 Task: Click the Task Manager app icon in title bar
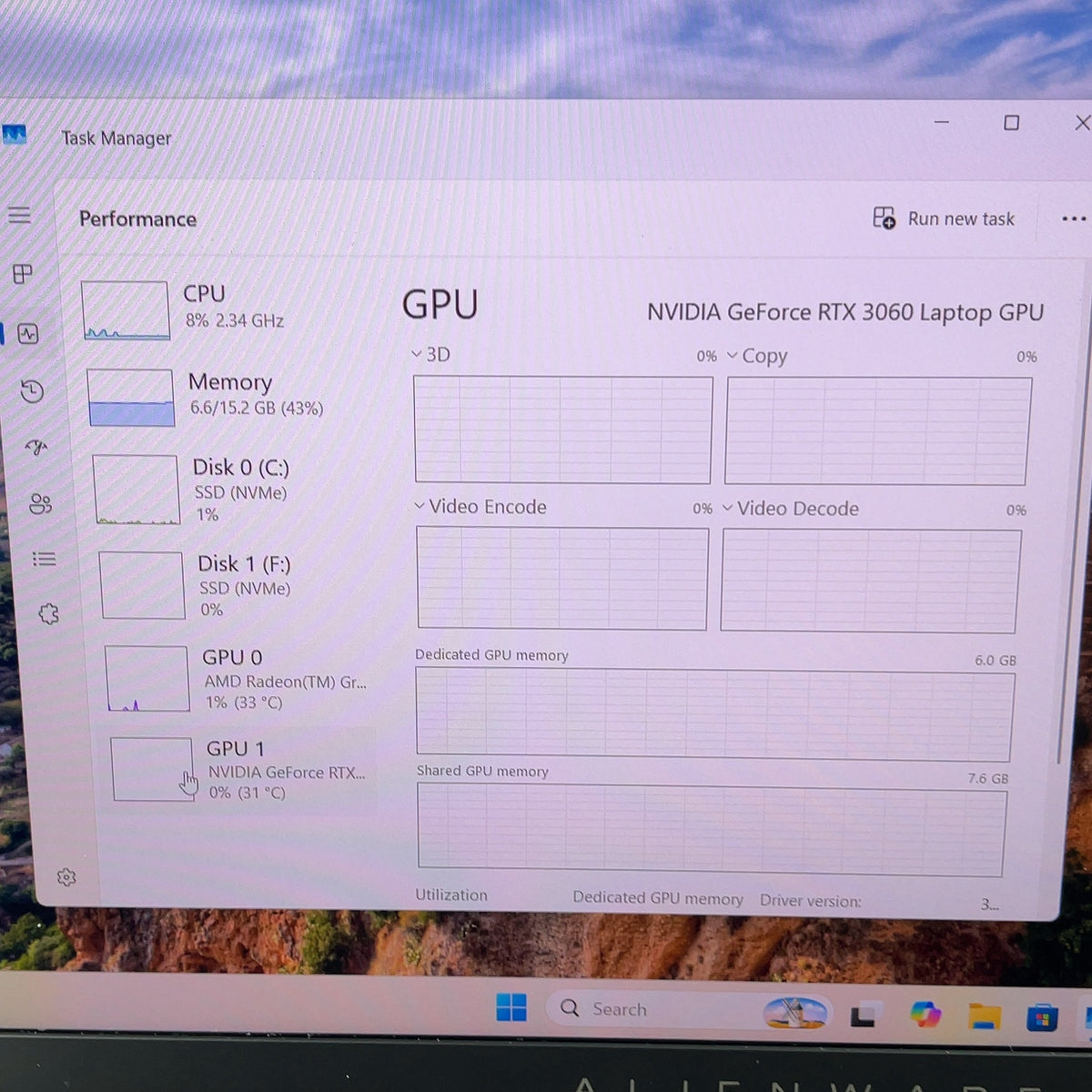click(x=14, y=136)
